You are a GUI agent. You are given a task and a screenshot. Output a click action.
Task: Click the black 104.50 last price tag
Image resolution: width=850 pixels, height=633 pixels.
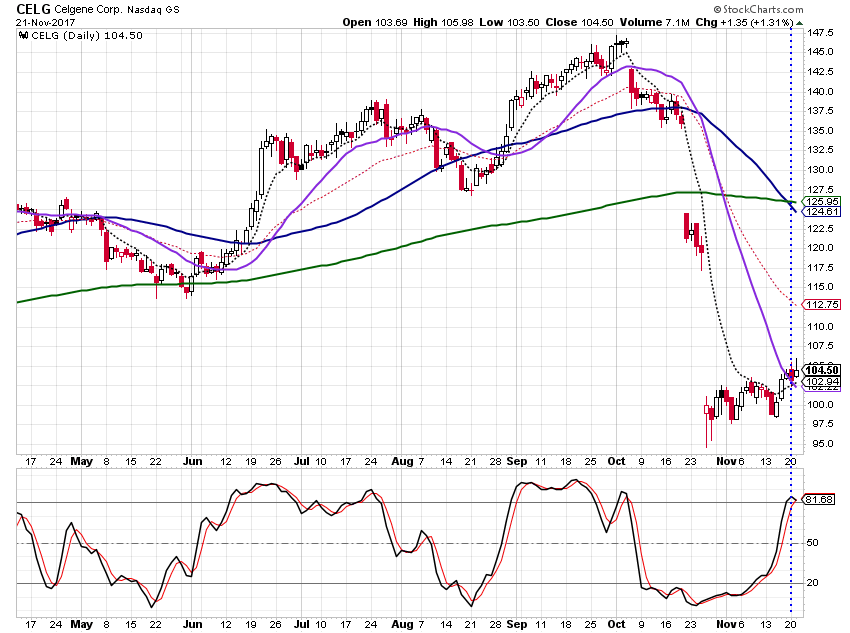coord(822,370)
